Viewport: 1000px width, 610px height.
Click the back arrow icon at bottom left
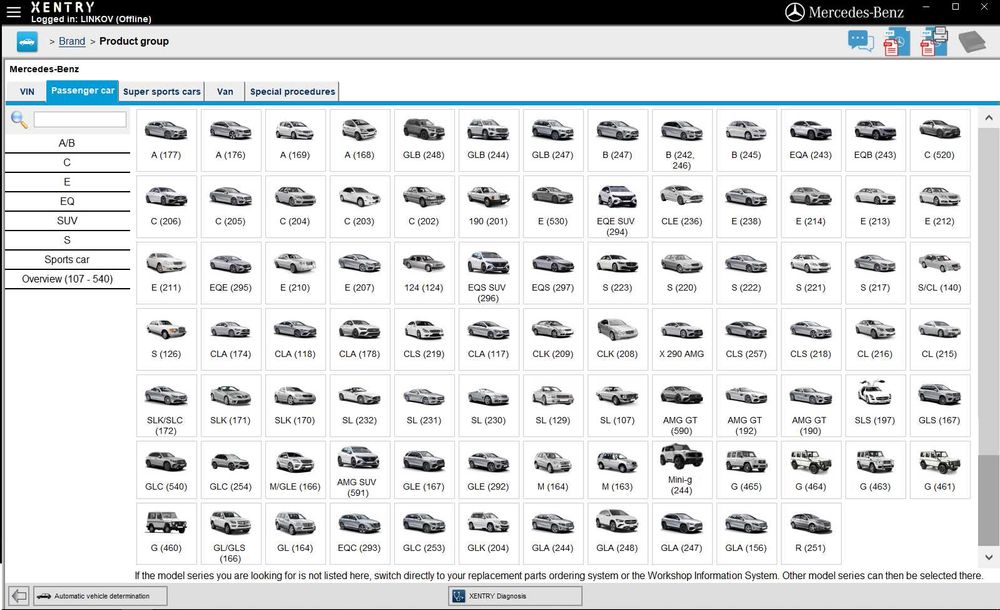[19, 596]
